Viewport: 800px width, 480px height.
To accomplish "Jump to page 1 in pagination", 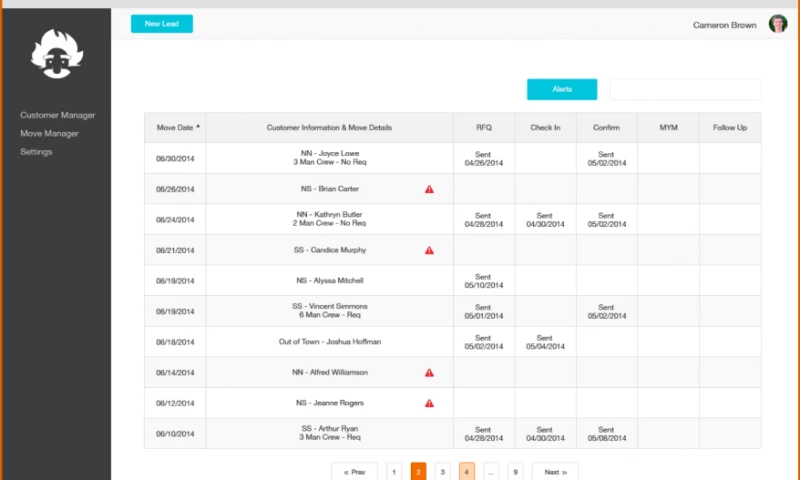I will point(394,471).
